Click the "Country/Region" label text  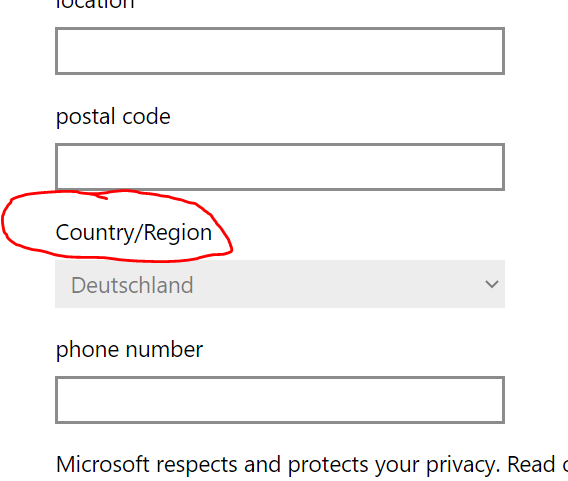click(x=134, y=233)
